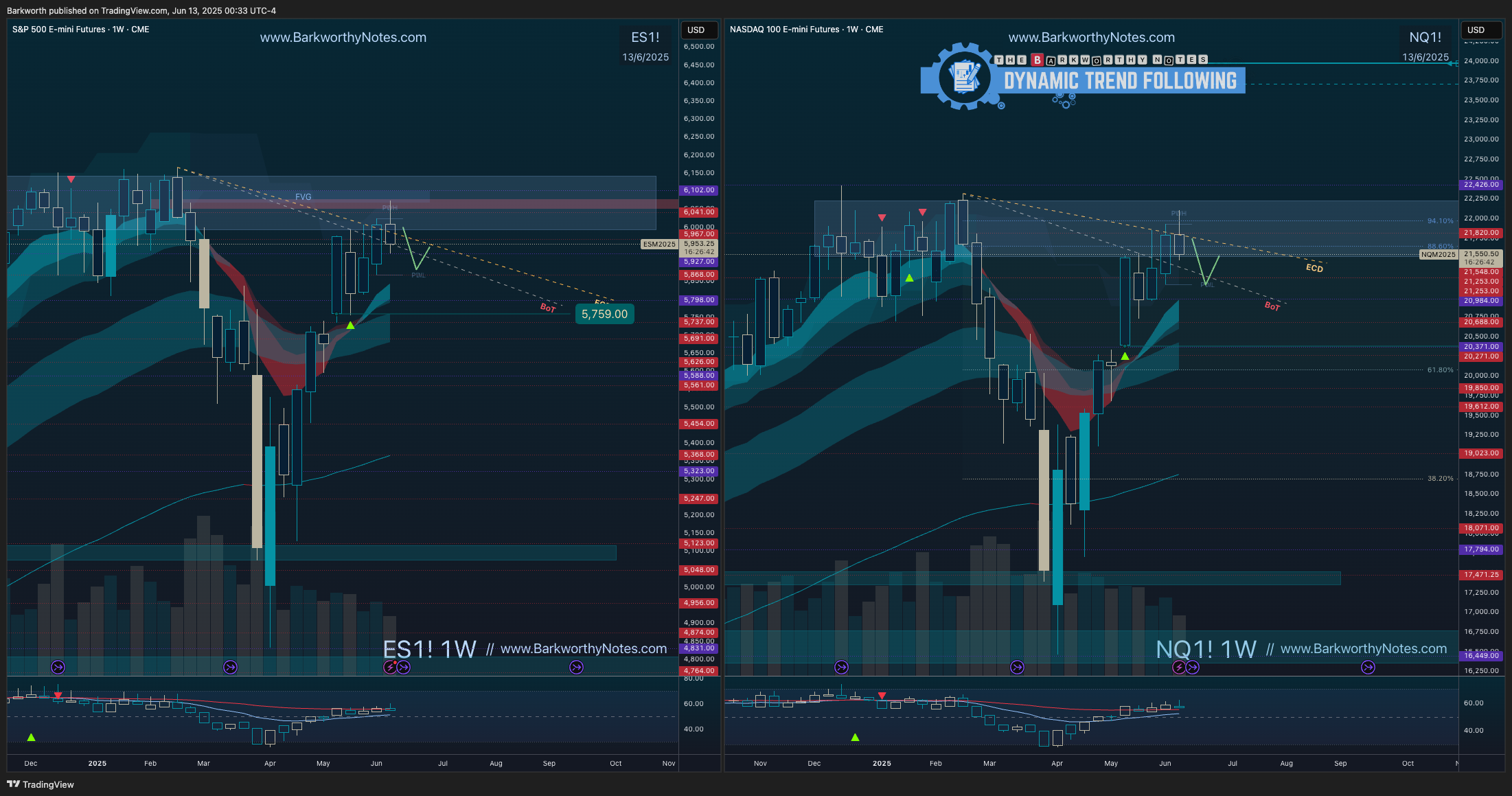Click the NQ chart lightning news icon near June
Image resolution: width=1512 pixels, height=796 pixels.
(1179, 667)
